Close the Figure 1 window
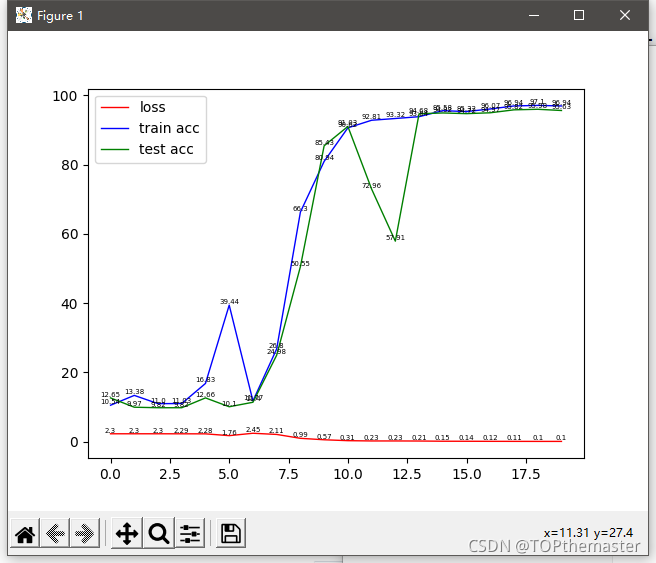This screenshot has width=656, height=563. point(625,15)
